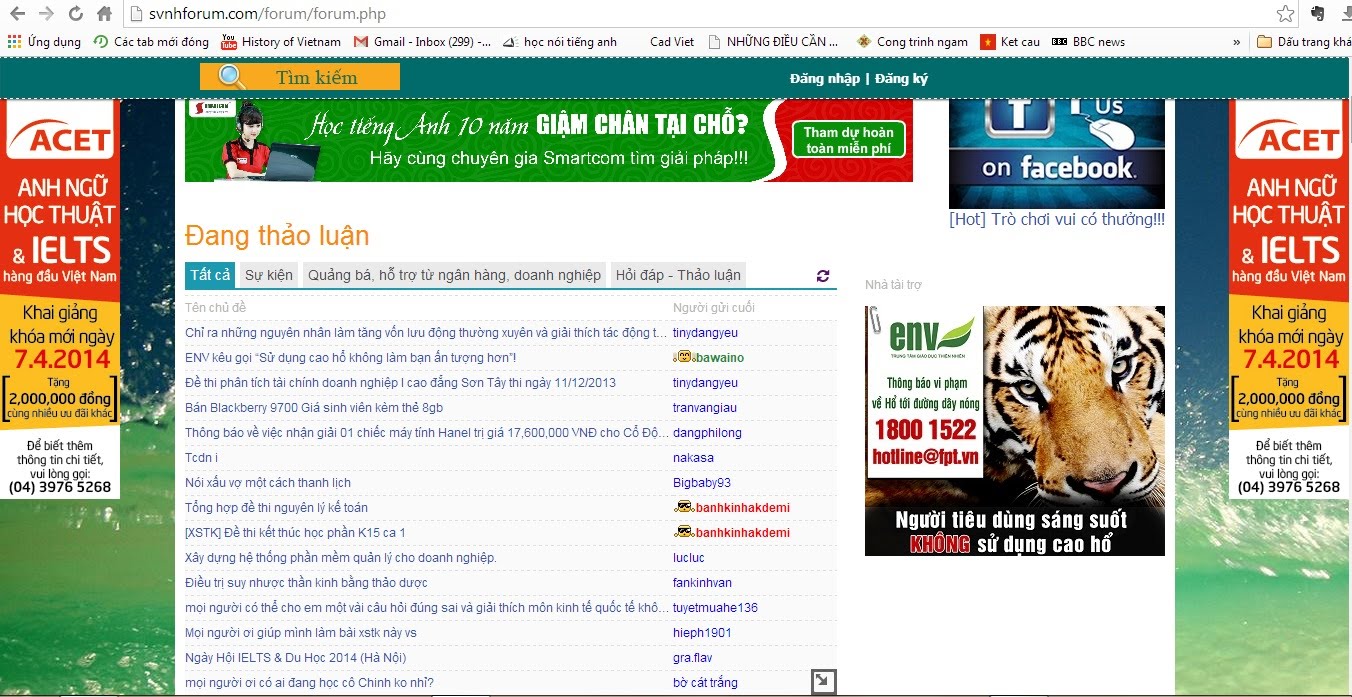Open topic Điều trị suy nhược thần kinh
The height and width of the screenshot is (697, 1352).
click(306, 583)
